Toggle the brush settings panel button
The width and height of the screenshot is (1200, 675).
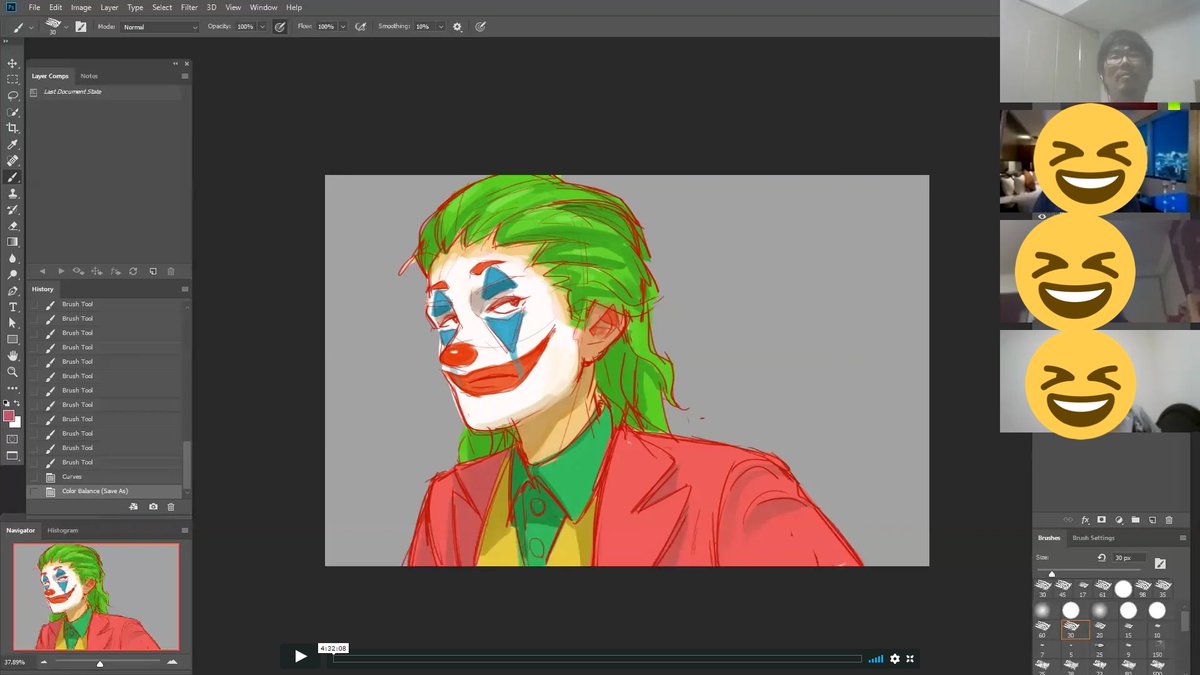click(x=80, y=26)
